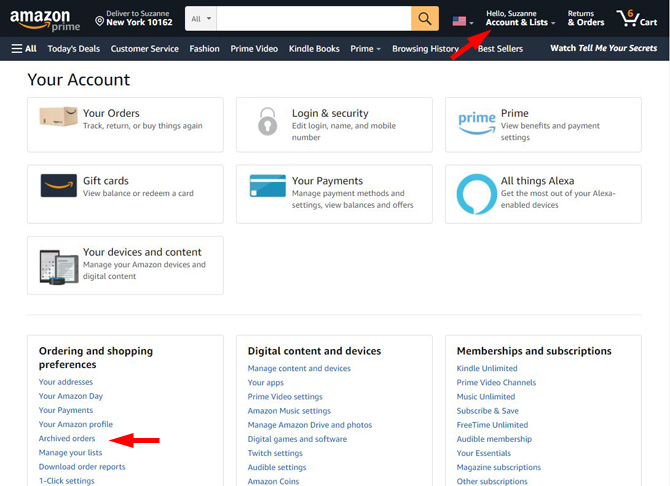
Task: Click the Prime membership card logo
Action: (476, 123)
